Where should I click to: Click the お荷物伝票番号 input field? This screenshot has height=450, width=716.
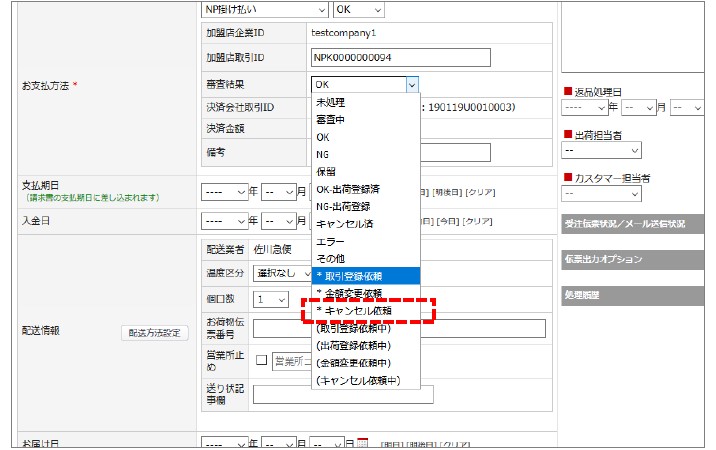pyautogui.click(x=399, y=328)
